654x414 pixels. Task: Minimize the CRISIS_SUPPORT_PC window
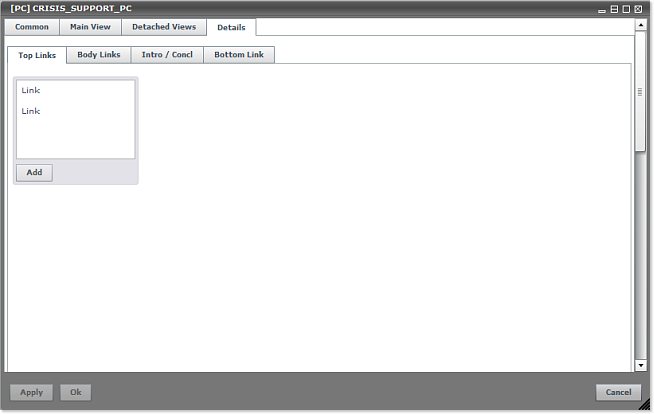602,9
